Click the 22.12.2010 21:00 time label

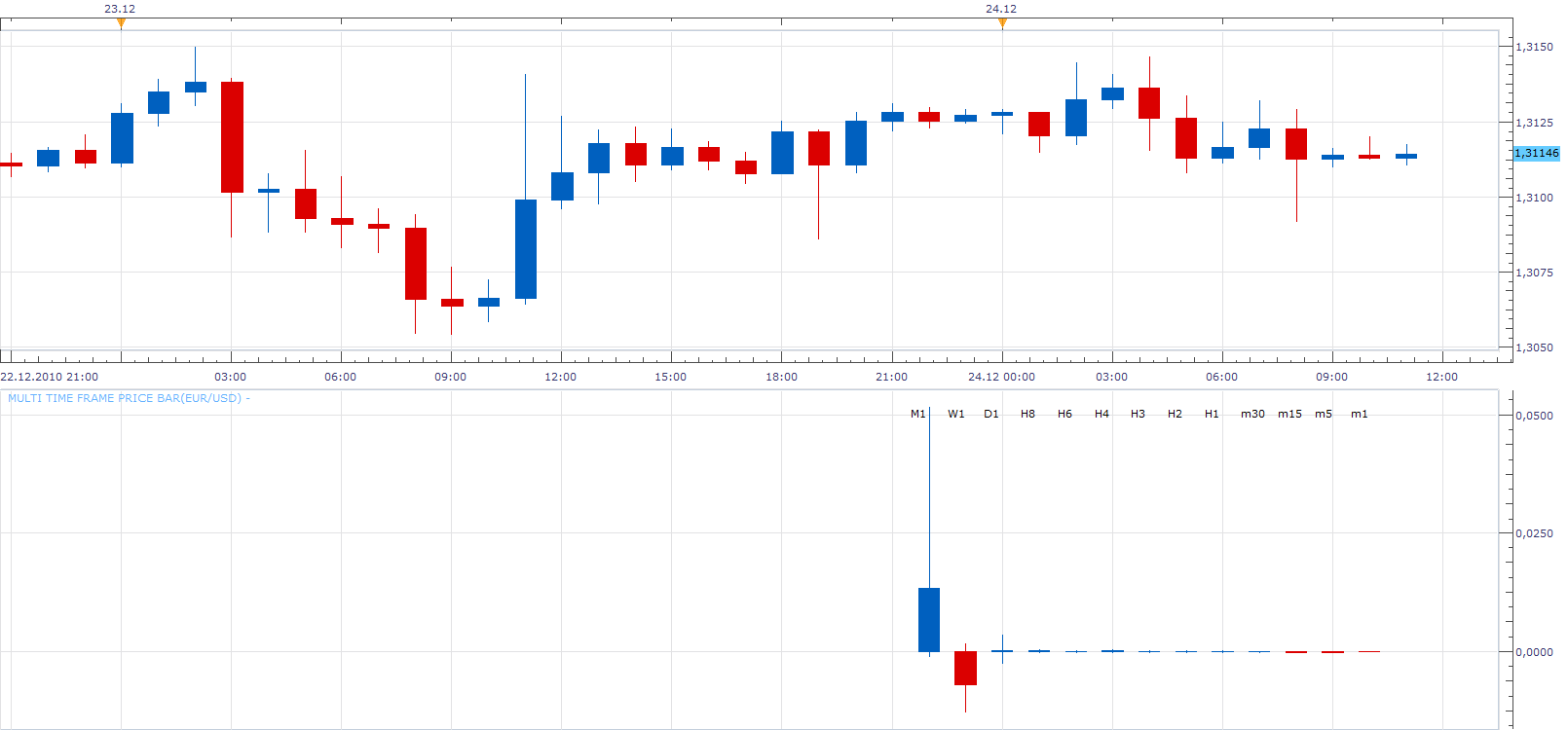point(49,377)
